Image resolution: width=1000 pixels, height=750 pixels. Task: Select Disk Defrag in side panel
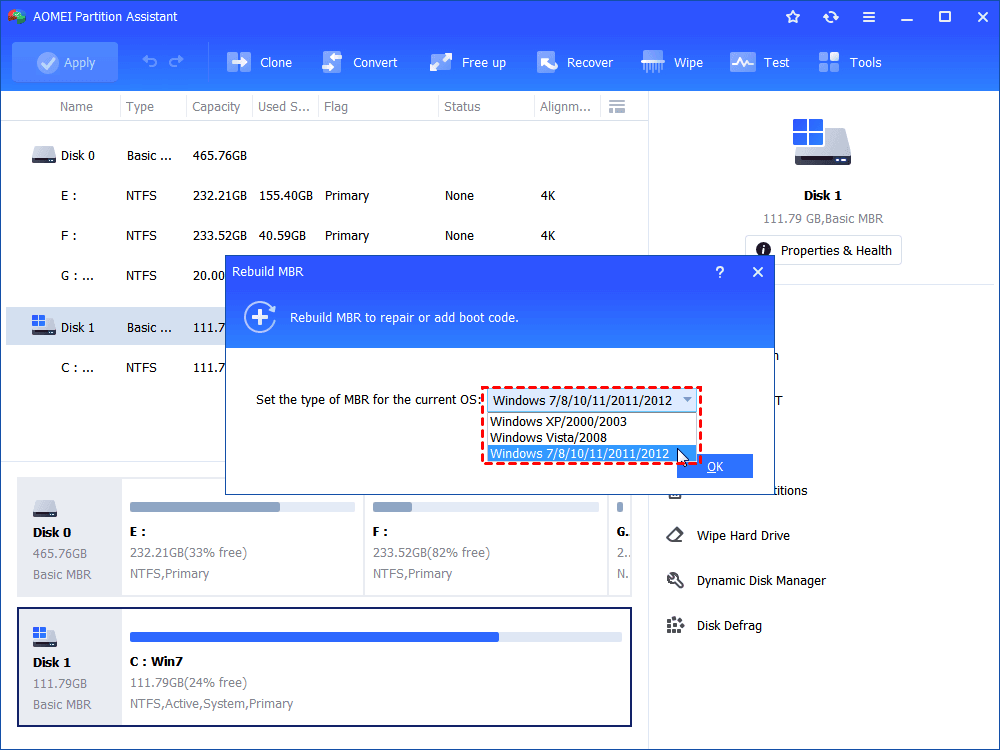(x=728, y=625)
